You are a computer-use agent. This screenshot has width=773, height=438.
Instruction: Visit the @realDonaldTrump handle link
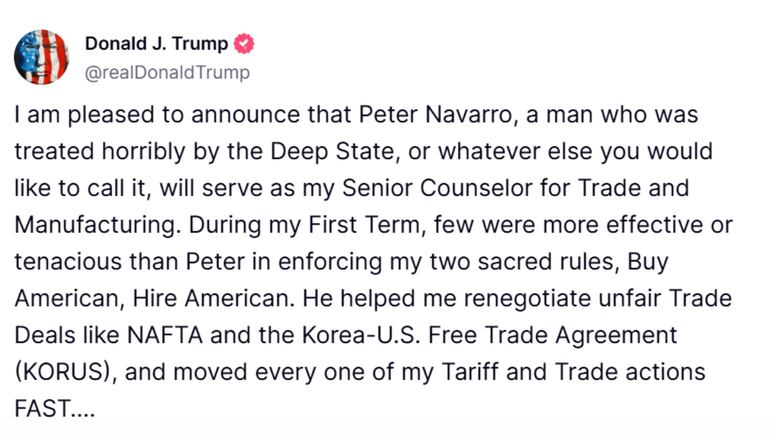click(167, 73)
